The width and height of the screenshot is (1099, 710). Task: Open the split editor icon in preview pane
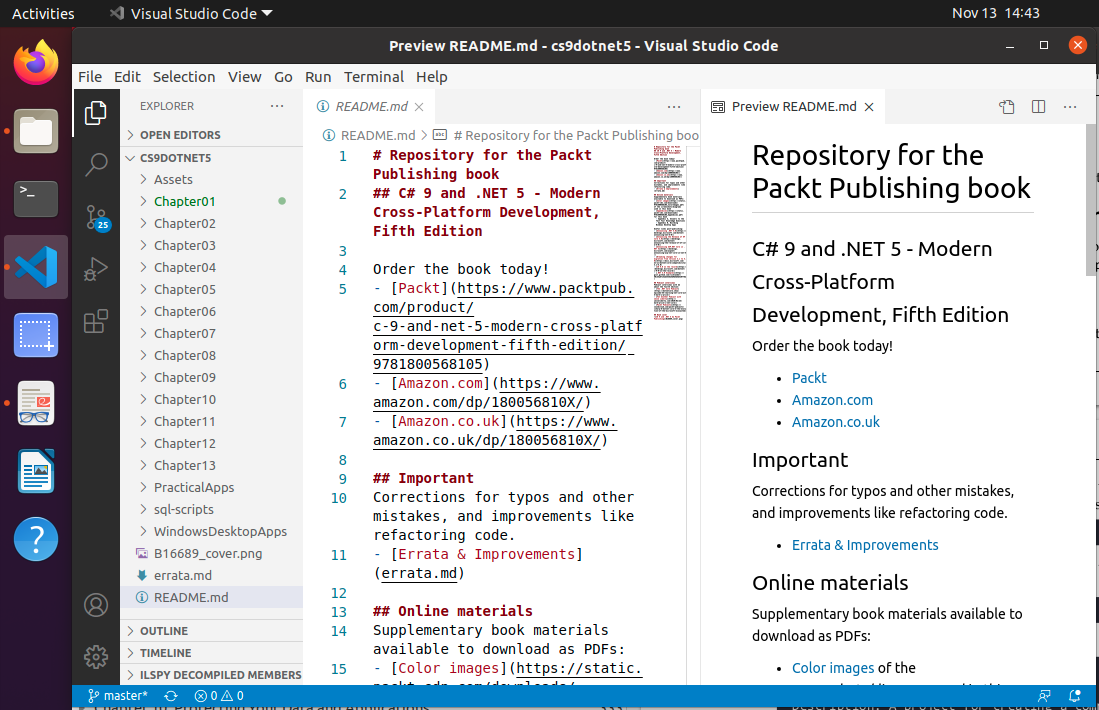click(1038, 106)
